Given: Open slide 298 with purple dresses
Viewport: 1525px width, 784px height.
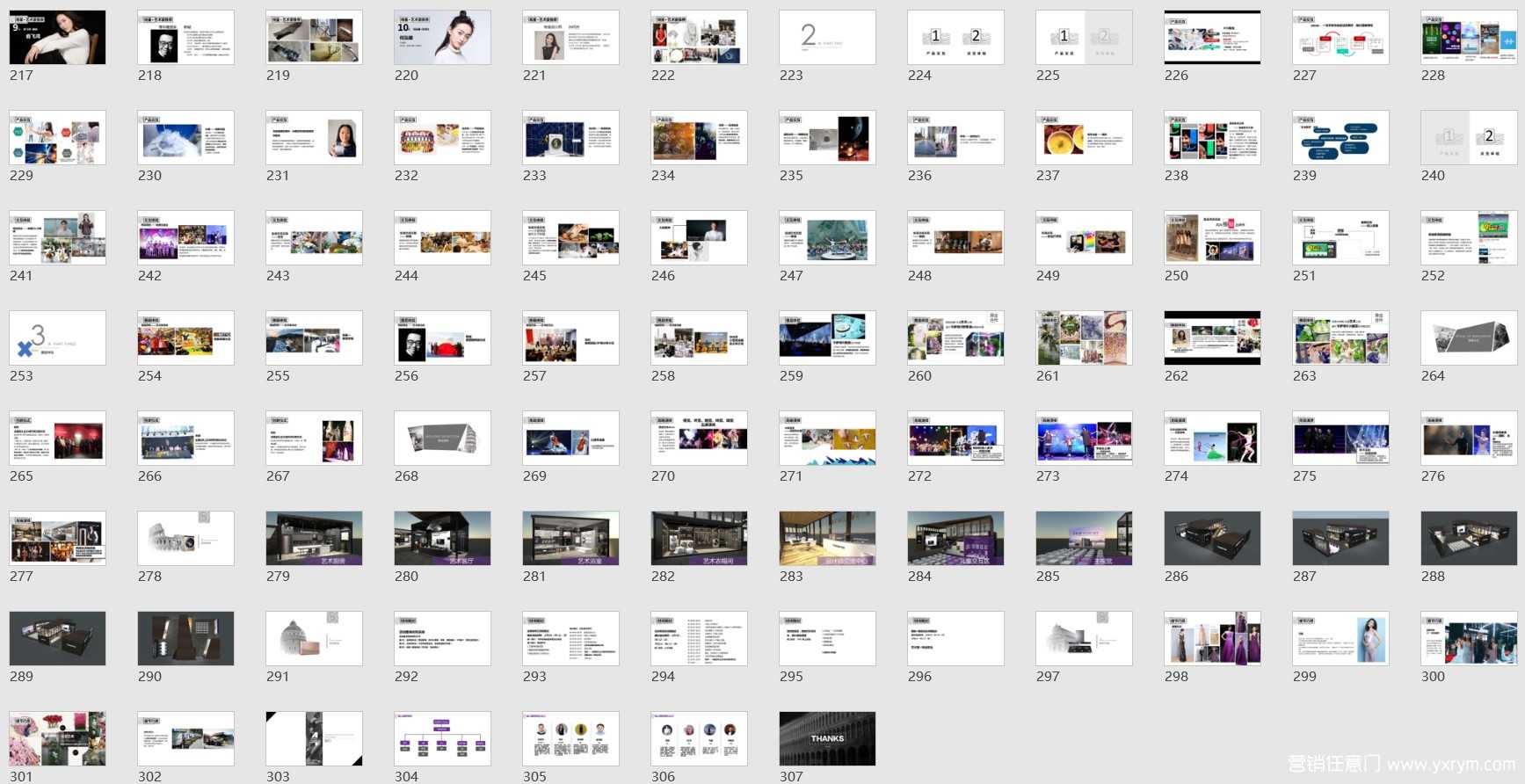Looking at the screenshot, I should pyautogui.click(x=1212, y=639).
